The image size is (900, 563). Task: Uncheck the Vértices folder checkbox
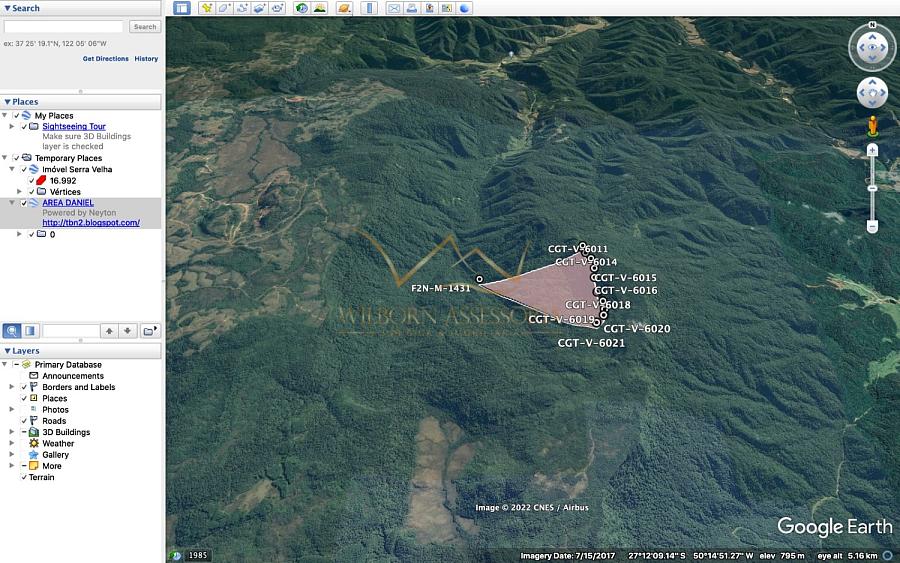click(31, 192)
